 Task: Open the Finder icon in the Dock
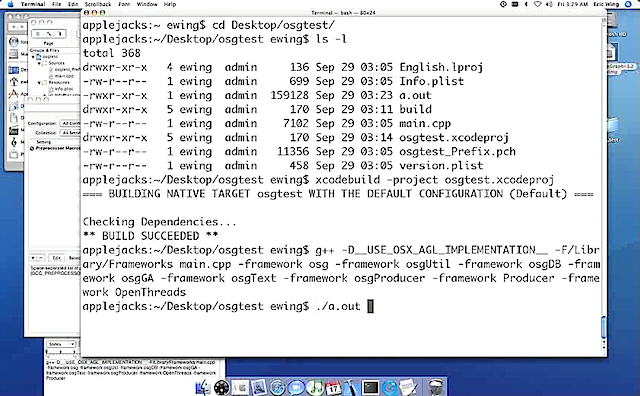(x=203, y=387)
